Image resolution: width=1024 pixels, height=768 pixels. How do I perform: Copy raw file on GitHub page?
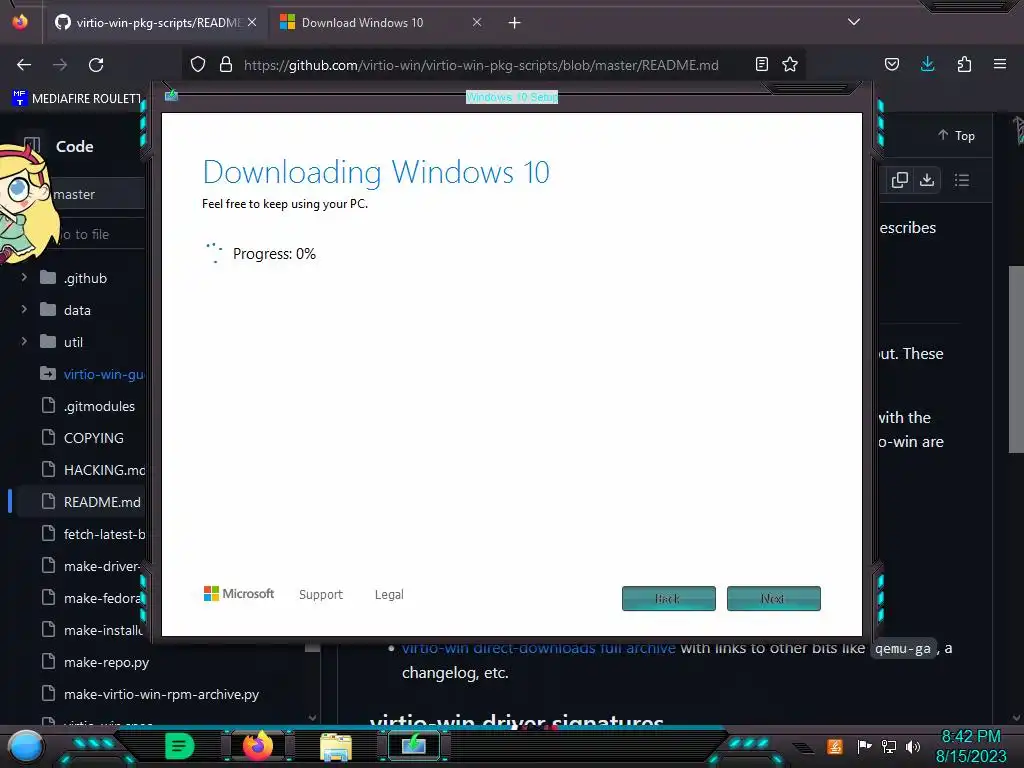[x=899, y=180]
